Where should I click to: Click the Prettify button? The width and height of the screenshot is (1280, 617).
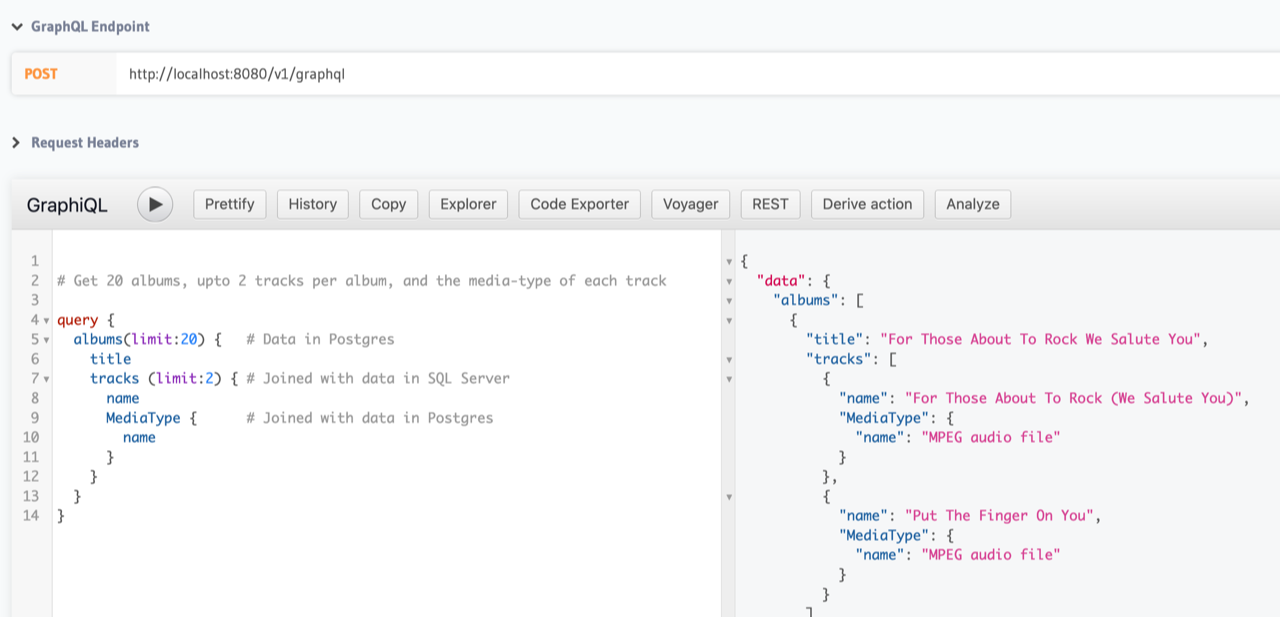point(230,204)
